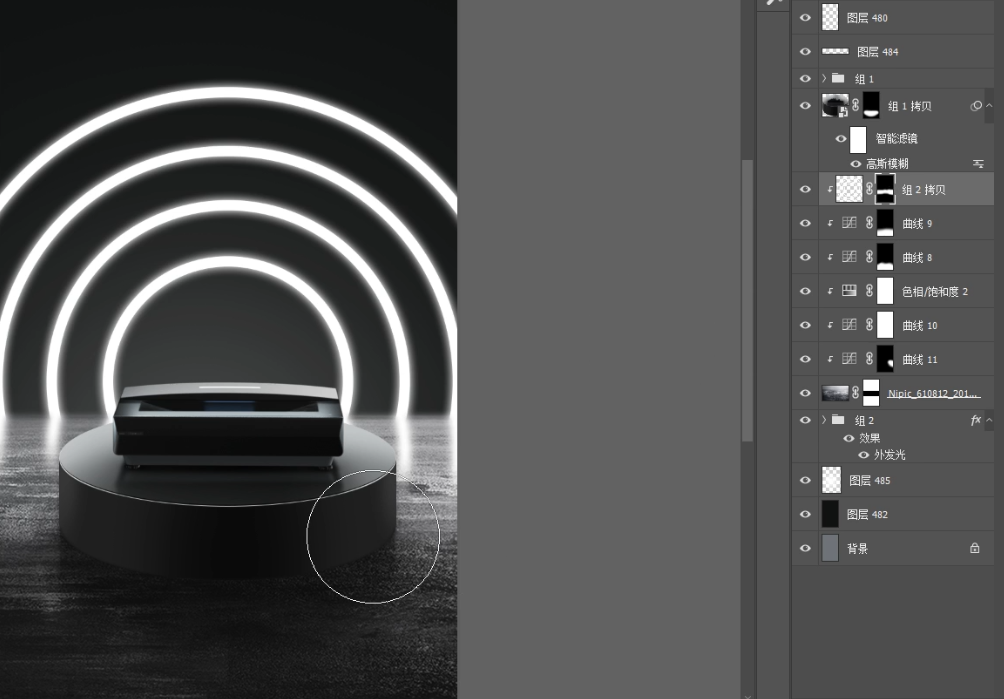This screenshot has width=1004, height=699.
Task: Select the 智能滤镜 mask thumbnail
Action: (858, 139)
